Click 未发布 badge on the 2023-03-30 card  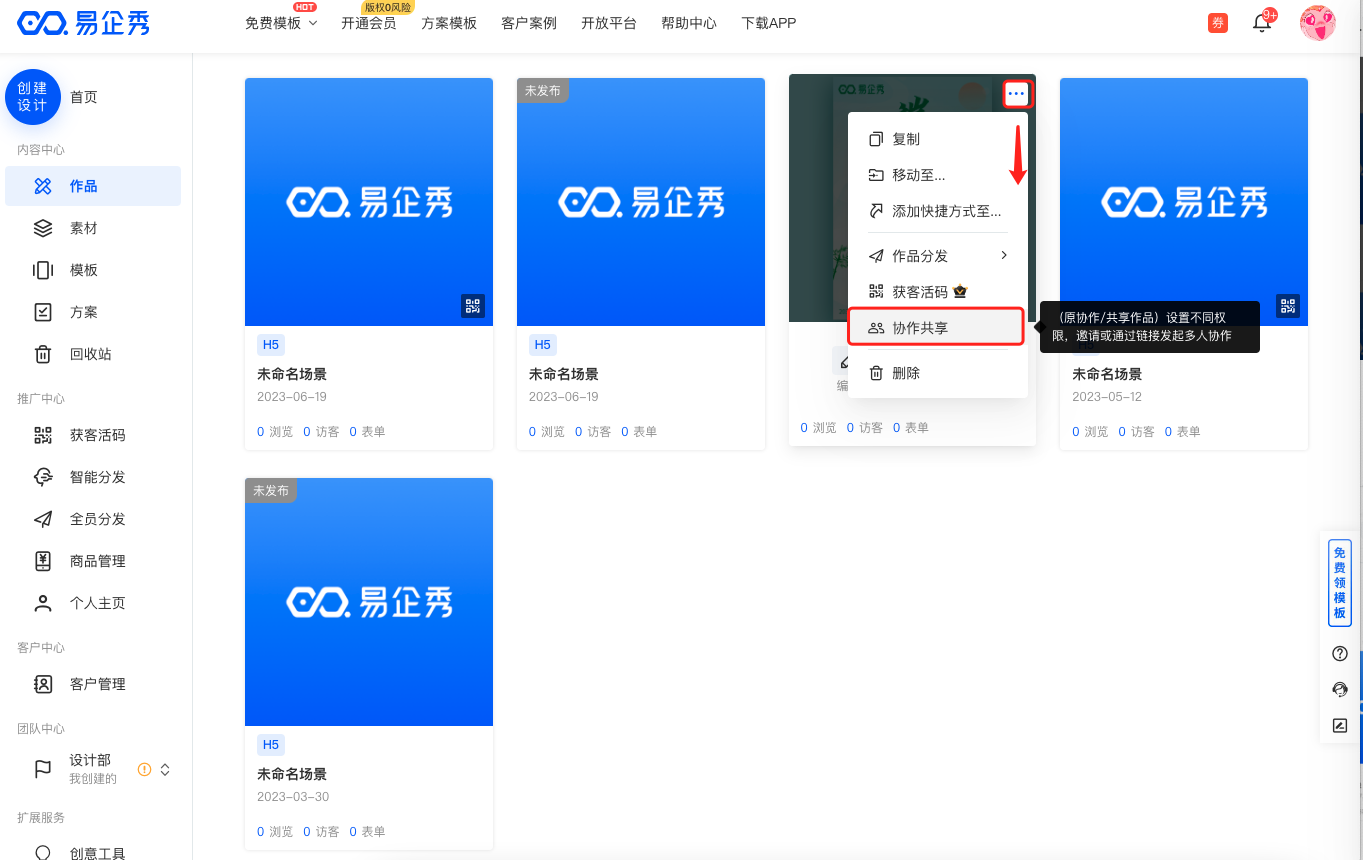[271, 490]
